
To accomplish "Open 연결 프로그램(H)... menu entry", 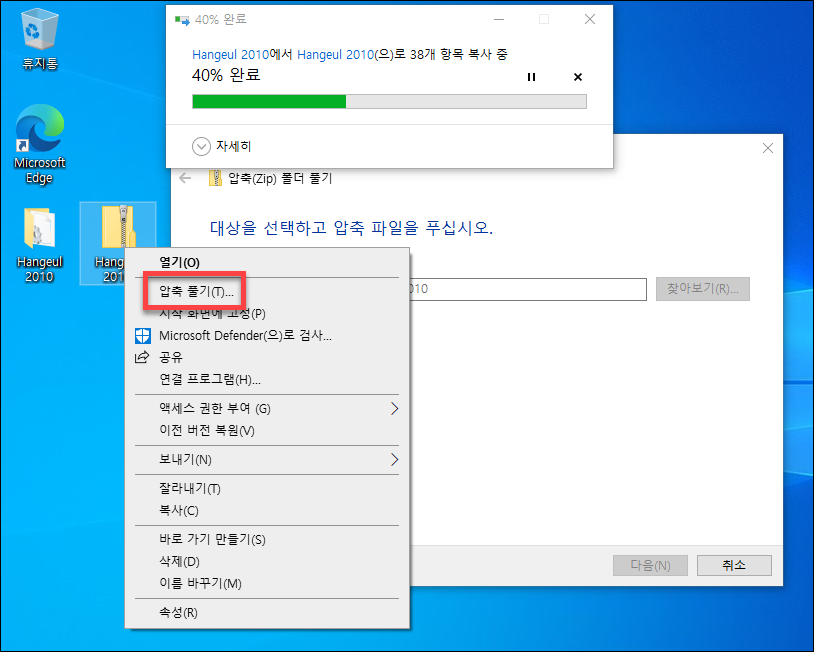I will pos(267,379).
